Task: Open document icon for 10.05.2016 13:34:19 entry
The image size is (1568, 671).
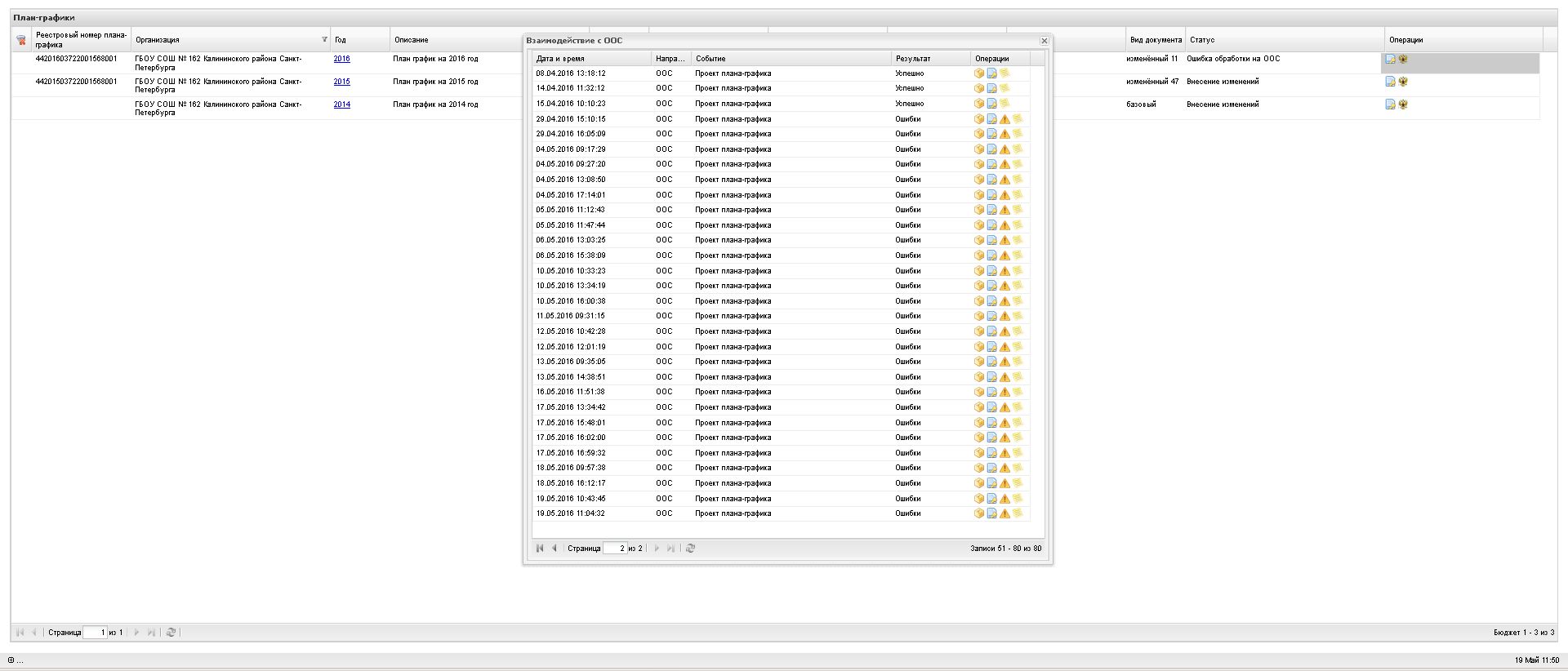Action: point(991,286)
